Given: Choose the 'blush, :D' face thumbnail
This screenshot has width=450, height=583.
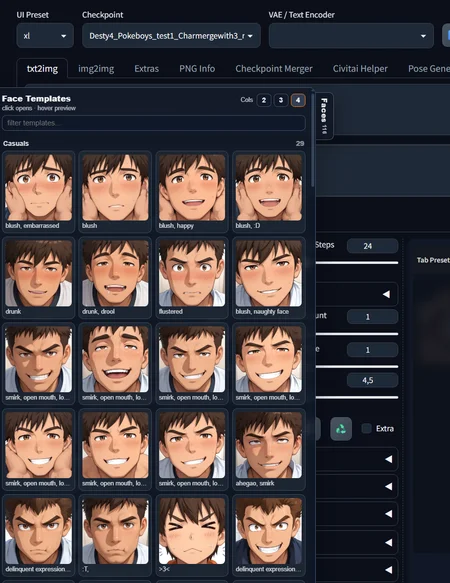Looking at the screenshot, I should [269, 192].
